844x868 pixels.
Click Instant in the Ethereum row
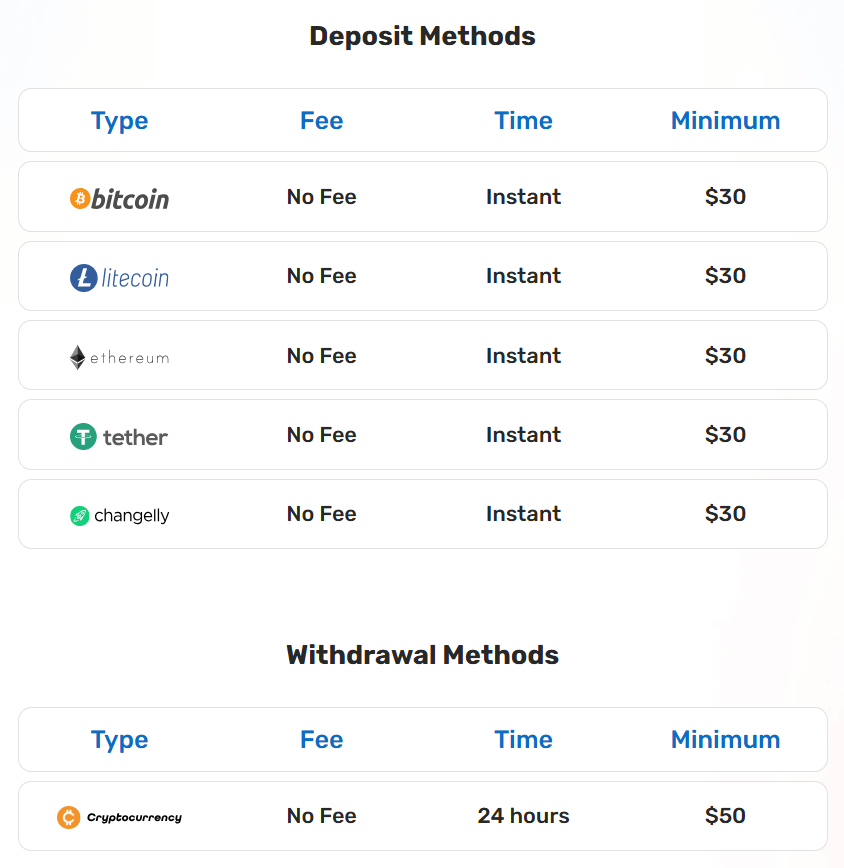pos(523,356)
